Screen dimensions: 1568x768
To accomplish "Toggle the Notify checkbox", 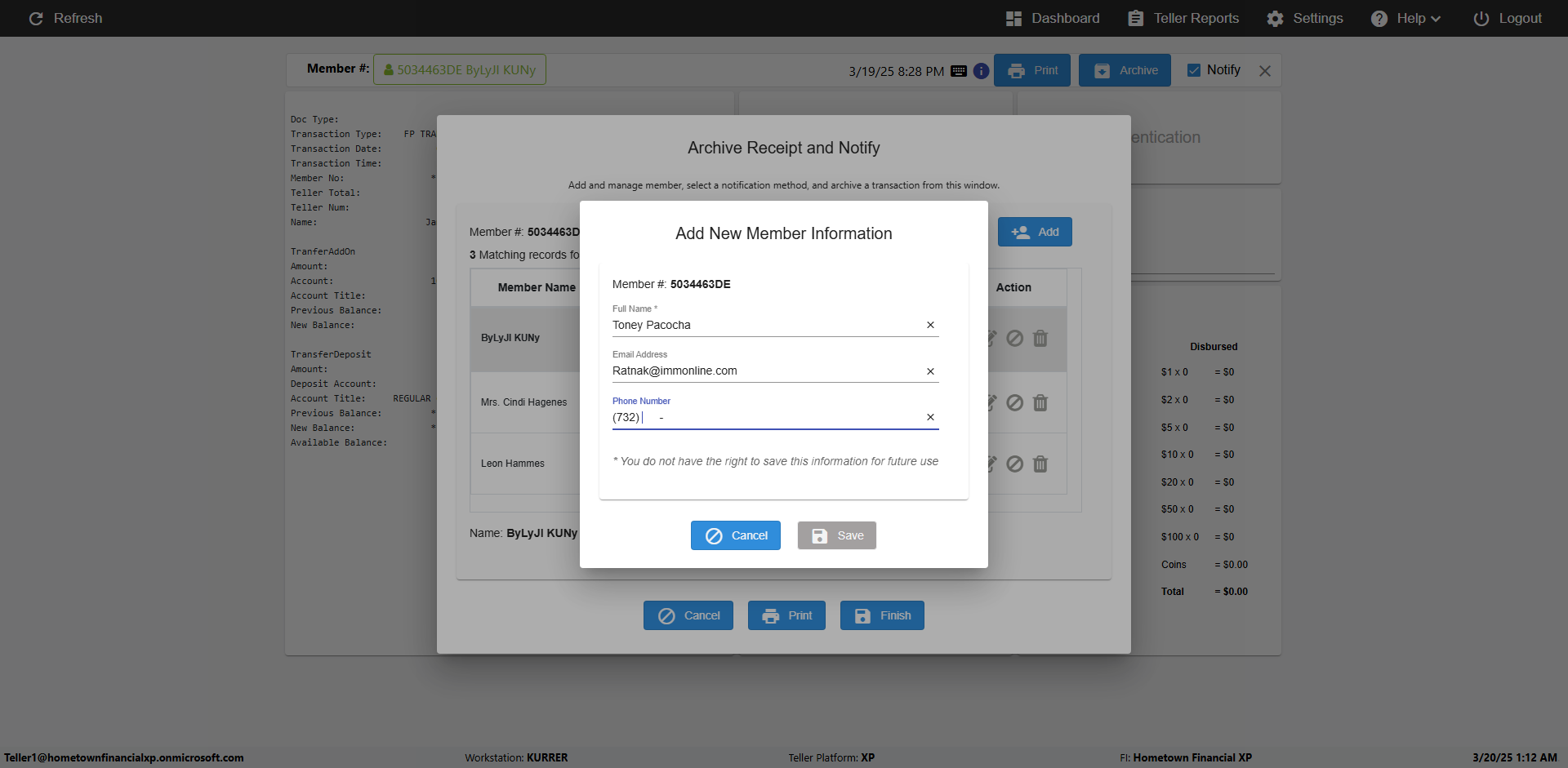I will [x=1194, y=70].
